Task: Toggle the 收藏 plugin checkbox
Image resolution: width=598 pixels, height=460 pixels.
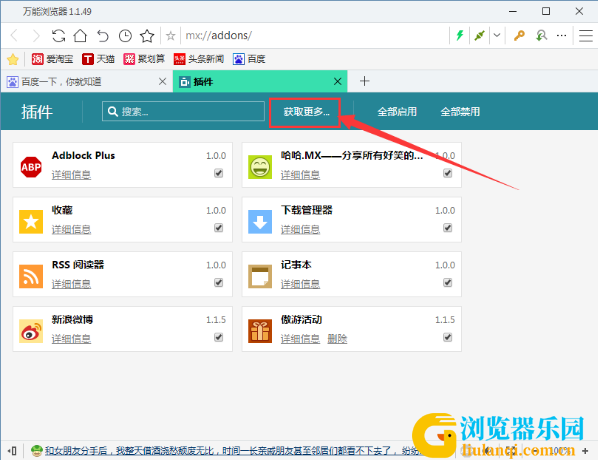Action: pyautogui.click(x=219, y=228)
